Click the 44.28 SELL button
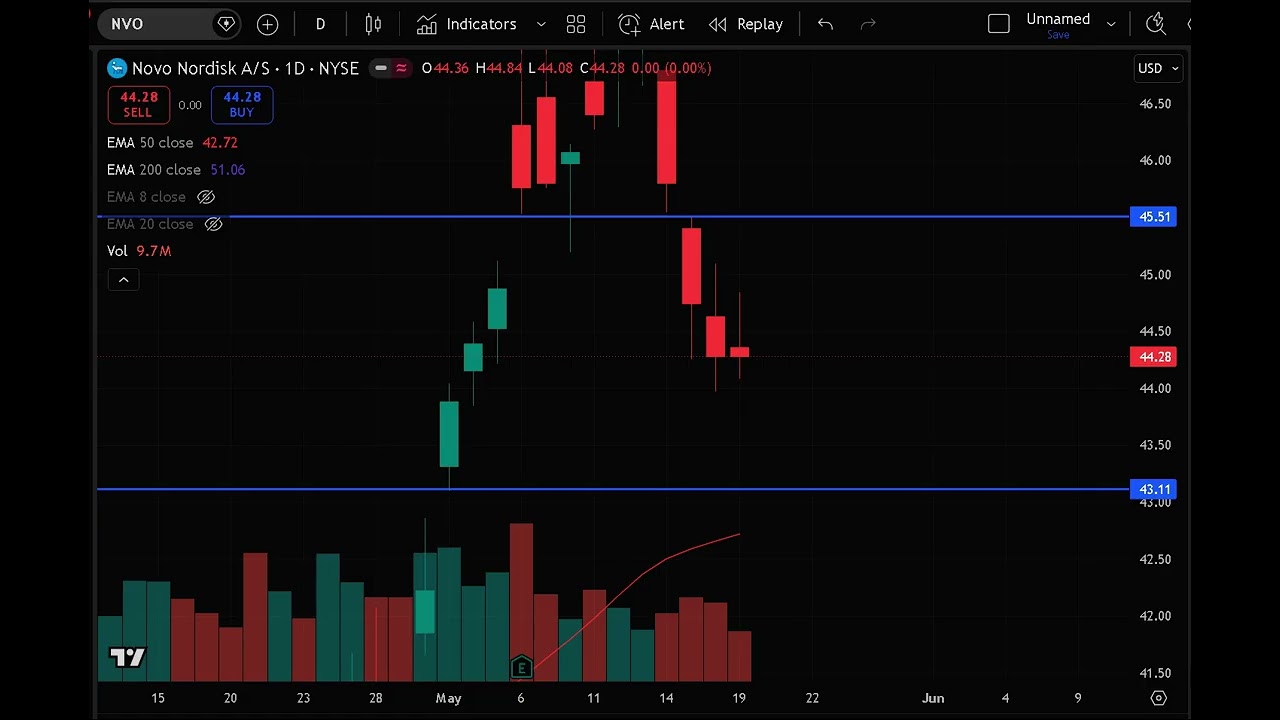Viewport: 1280px width, 720px height. pyautogui.click(x=138, y=104)
